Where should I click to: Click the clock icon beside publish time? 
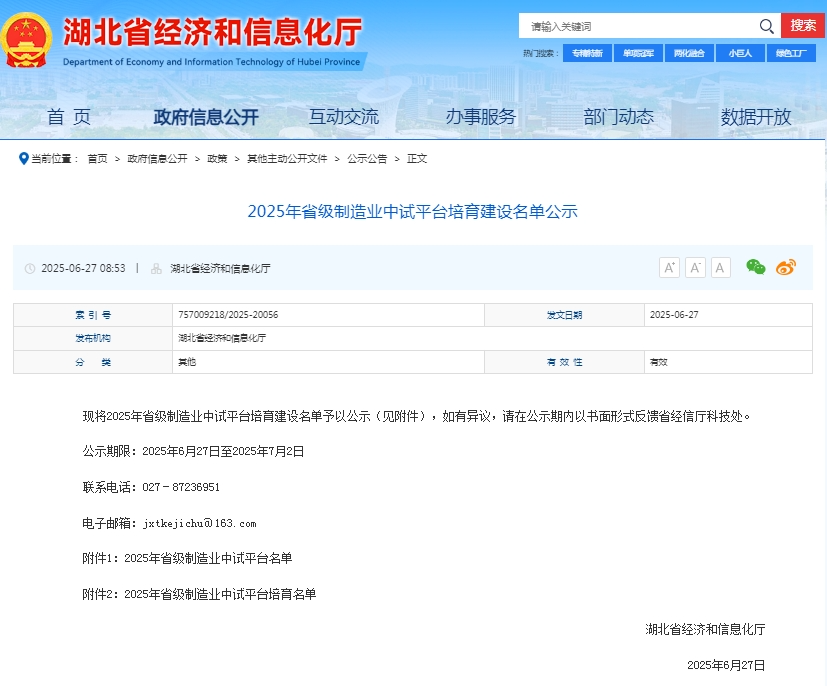click(x=30, y=268)
